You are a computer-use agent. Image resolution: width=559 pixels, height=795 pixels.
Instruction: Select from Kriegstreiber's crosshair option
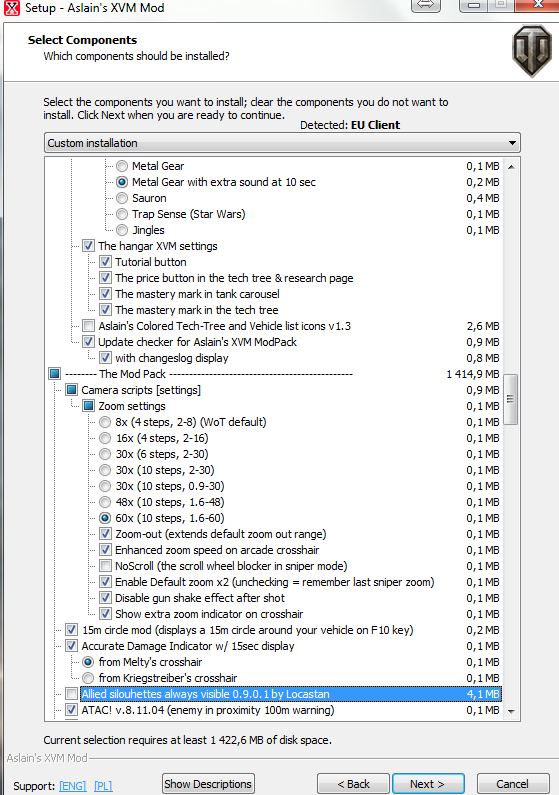pyautogui.click(x=88, y=678)
